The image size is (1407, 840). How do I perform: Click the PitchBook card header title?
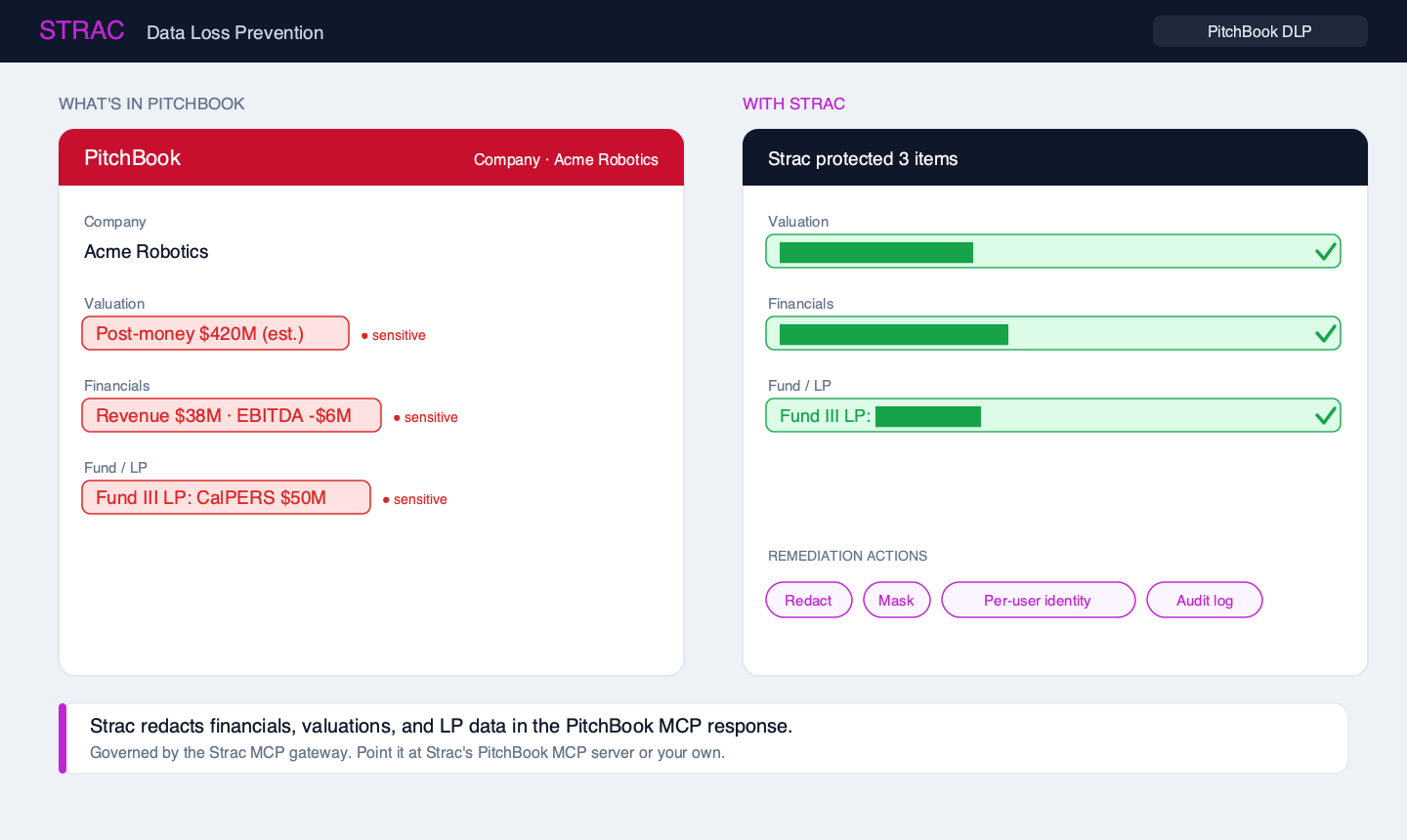(133, 157)
